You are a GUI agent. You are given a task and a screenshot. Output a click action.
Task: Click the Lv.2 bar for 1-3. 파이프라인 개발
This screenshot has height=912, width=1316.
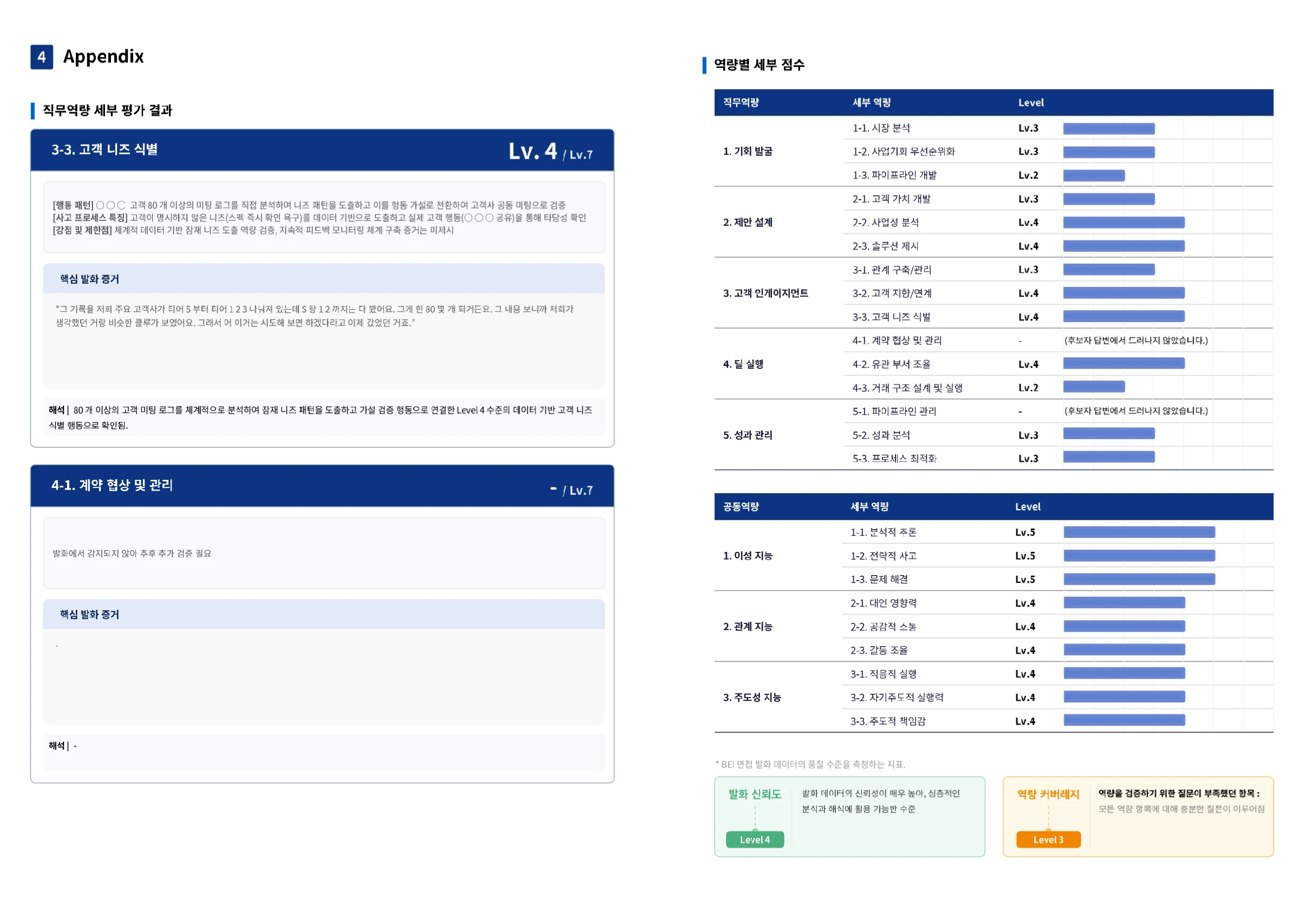tap(1094, 175)
